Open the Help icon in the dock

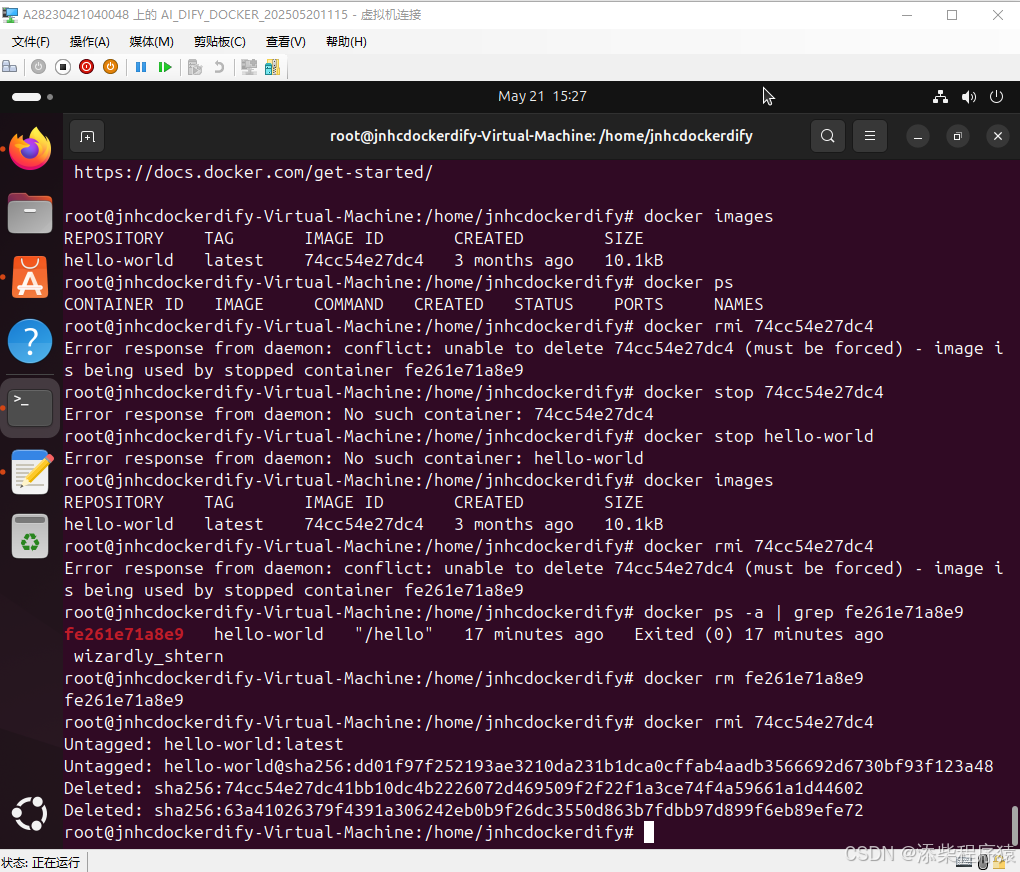click(30, 341)
